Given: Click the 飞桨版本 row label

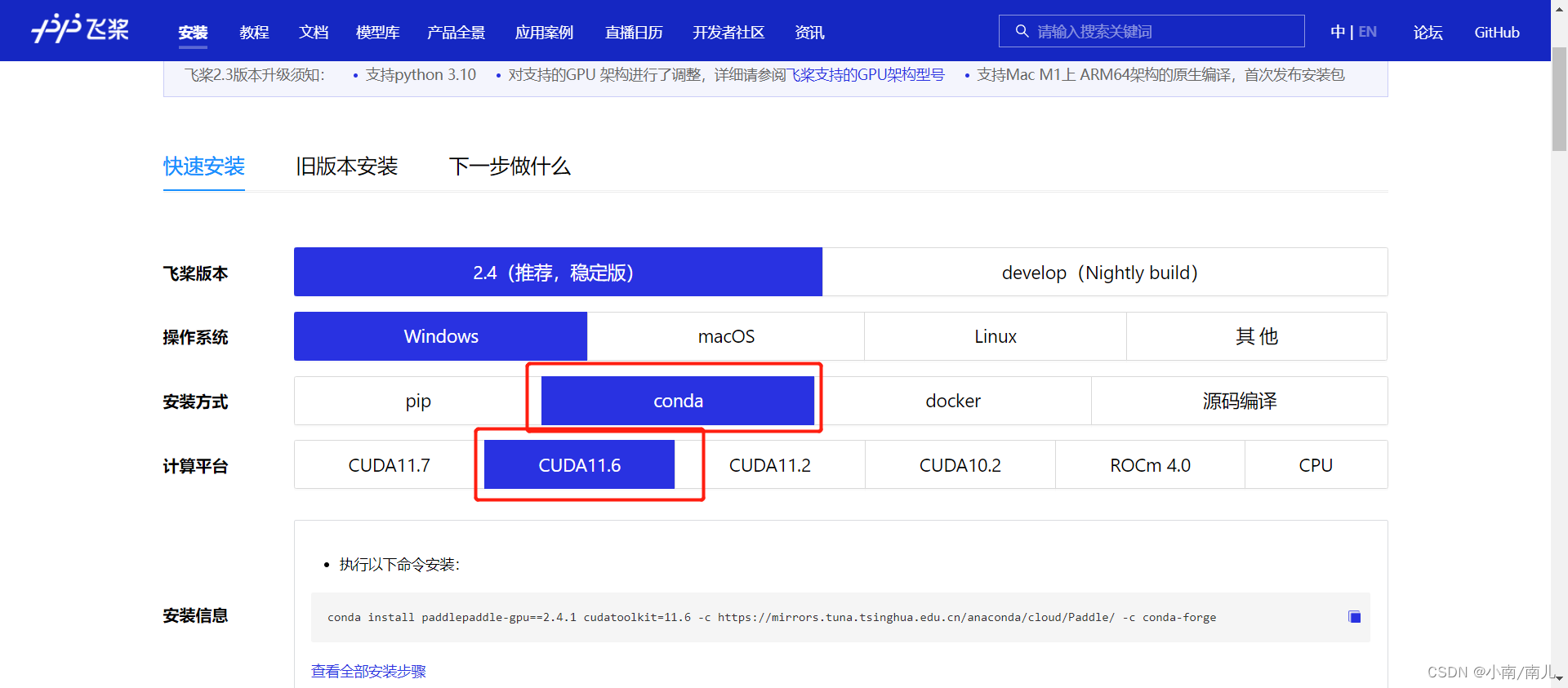Looking at the screenshot, I should [195, 273].
